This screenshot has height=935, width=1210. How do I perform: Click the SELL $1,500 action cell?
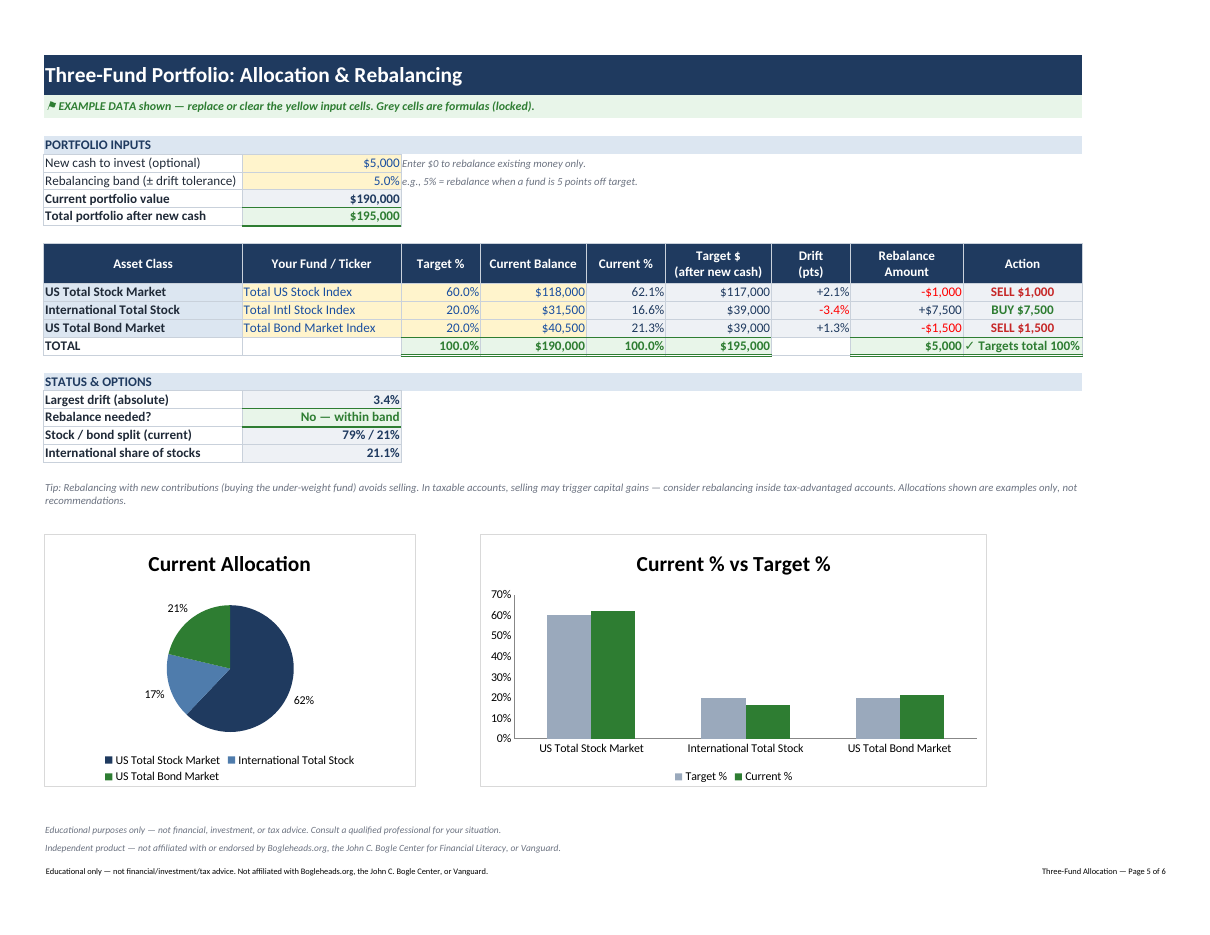1022,328
